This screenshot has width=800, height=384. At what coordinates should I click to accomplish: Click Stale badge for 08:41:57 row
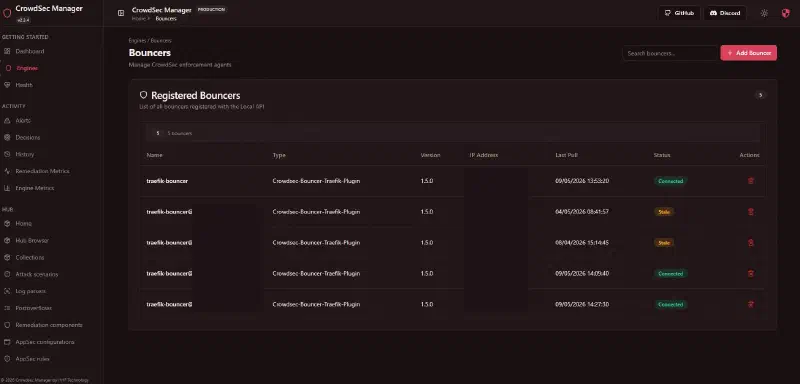point(664,212)
